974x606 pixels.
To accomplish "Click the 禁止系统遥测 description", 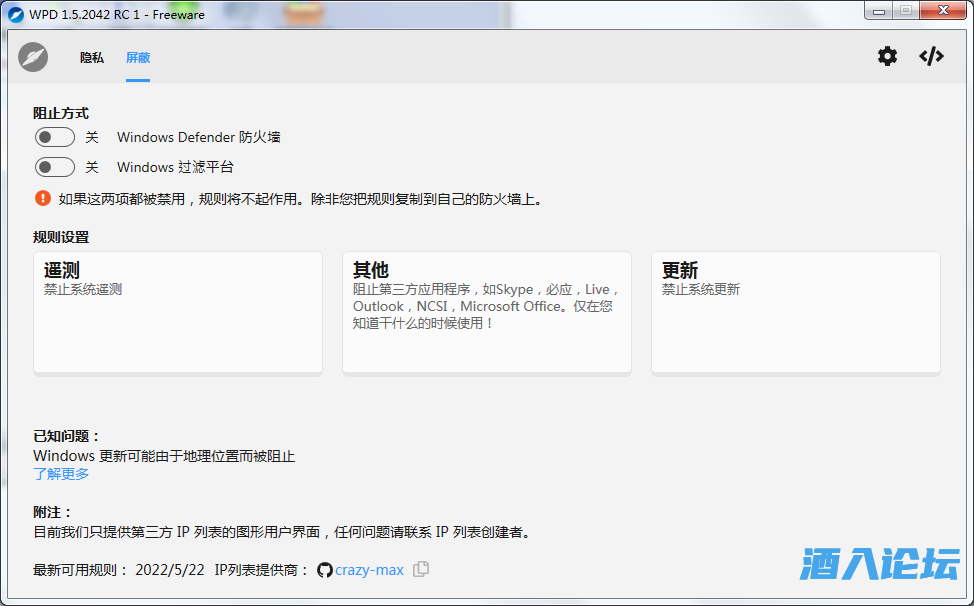I will click(83, 289).
